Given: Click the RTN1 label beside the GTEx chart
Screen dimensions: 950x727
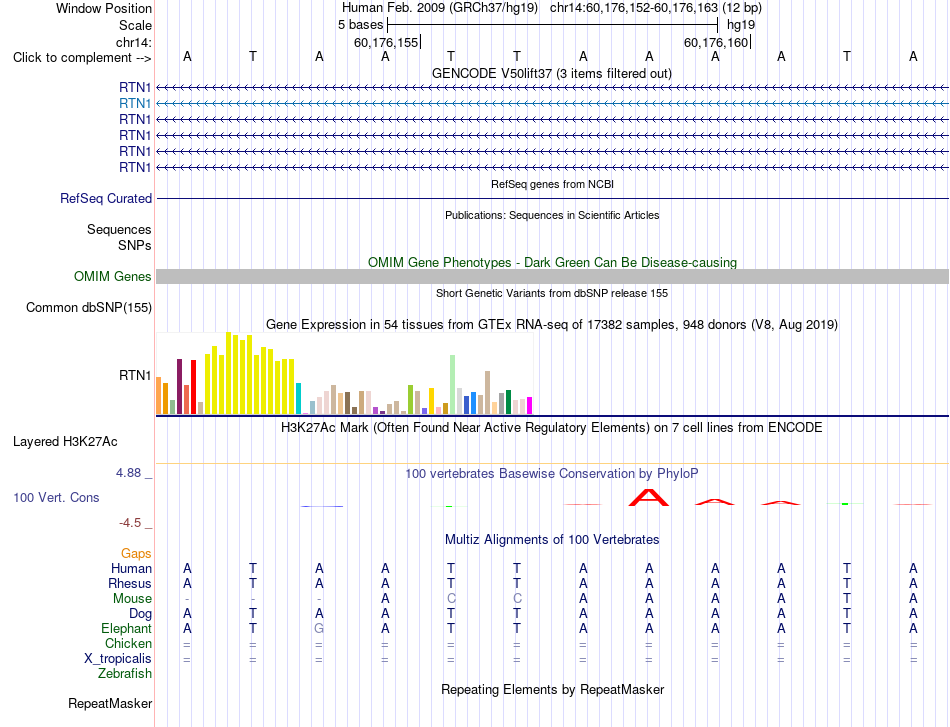Looking at the screenshot, I should point(135,376).
